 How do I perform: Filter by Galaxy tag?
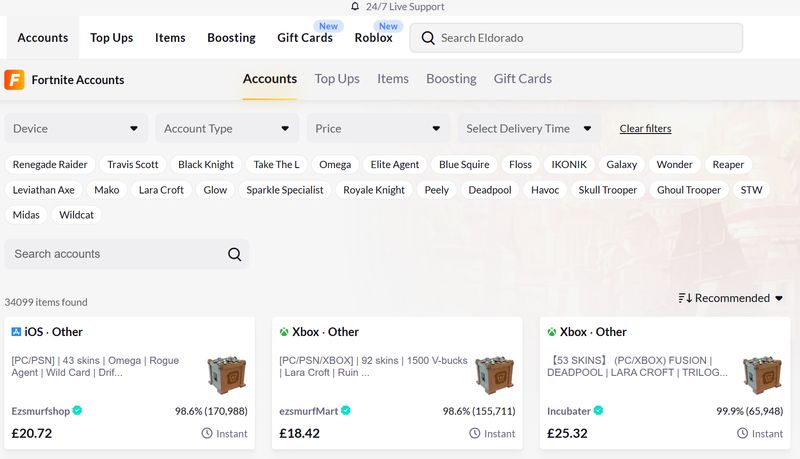621,164
